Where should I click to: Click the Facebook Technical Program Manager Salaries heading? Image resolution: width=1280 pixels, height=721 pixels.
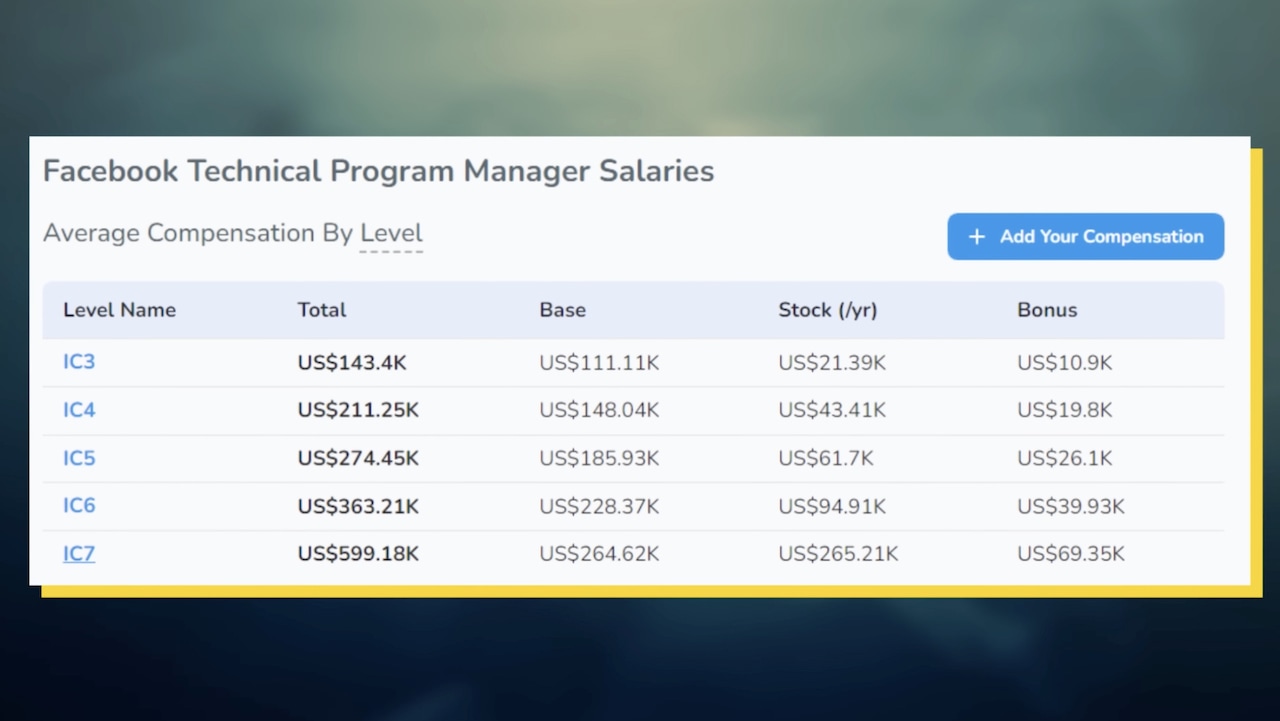pyautogui.click(x=378, y=171)
